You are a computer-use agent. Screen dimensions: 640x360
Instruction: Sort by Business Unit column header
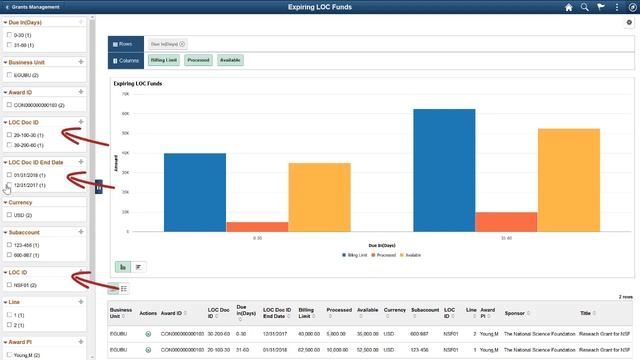[x=121, y=313]
